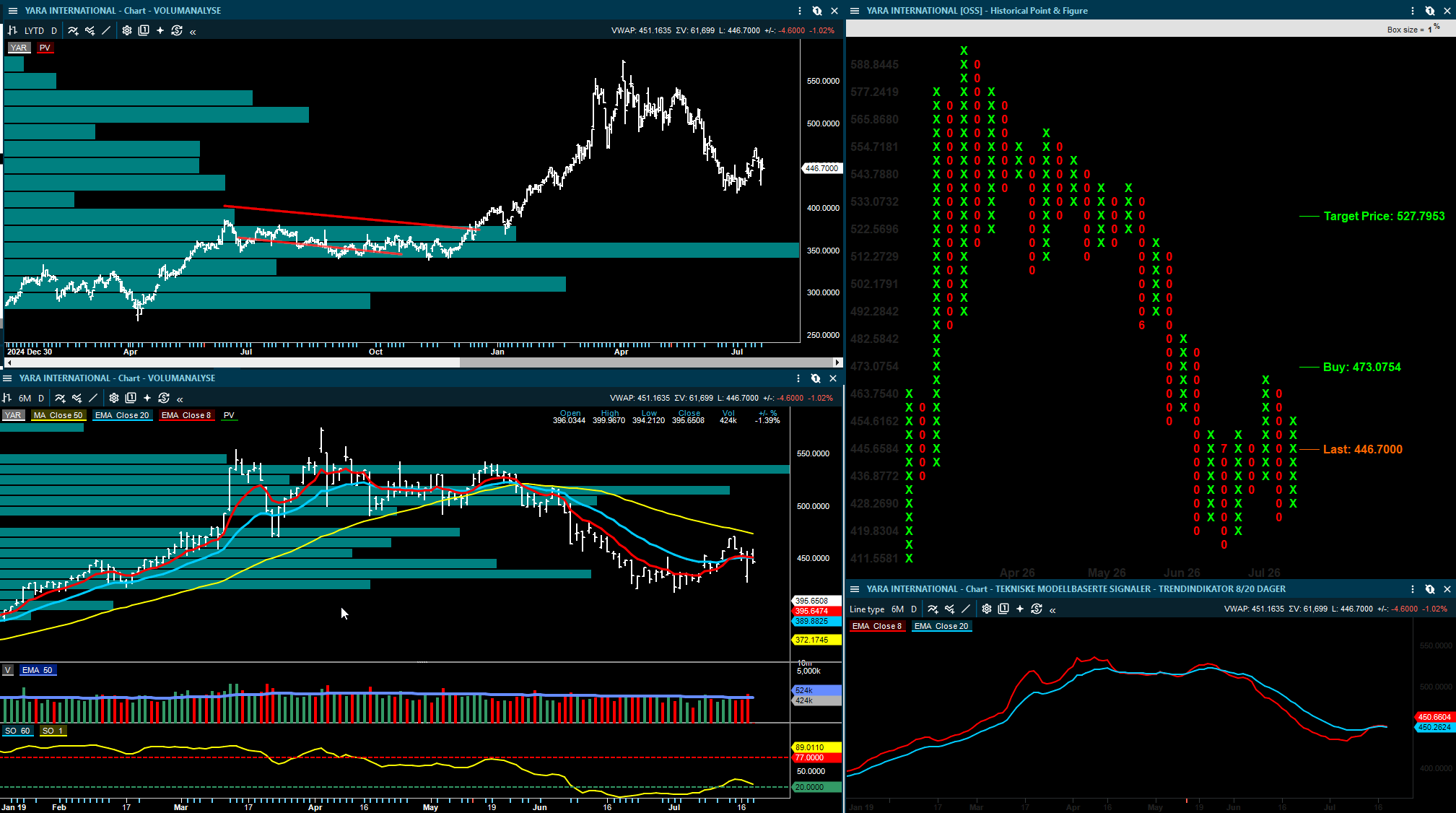The image size is (1456, 813).
Task: Click top chart horizontal scrollbar thumb
Action: coord(646,362)
